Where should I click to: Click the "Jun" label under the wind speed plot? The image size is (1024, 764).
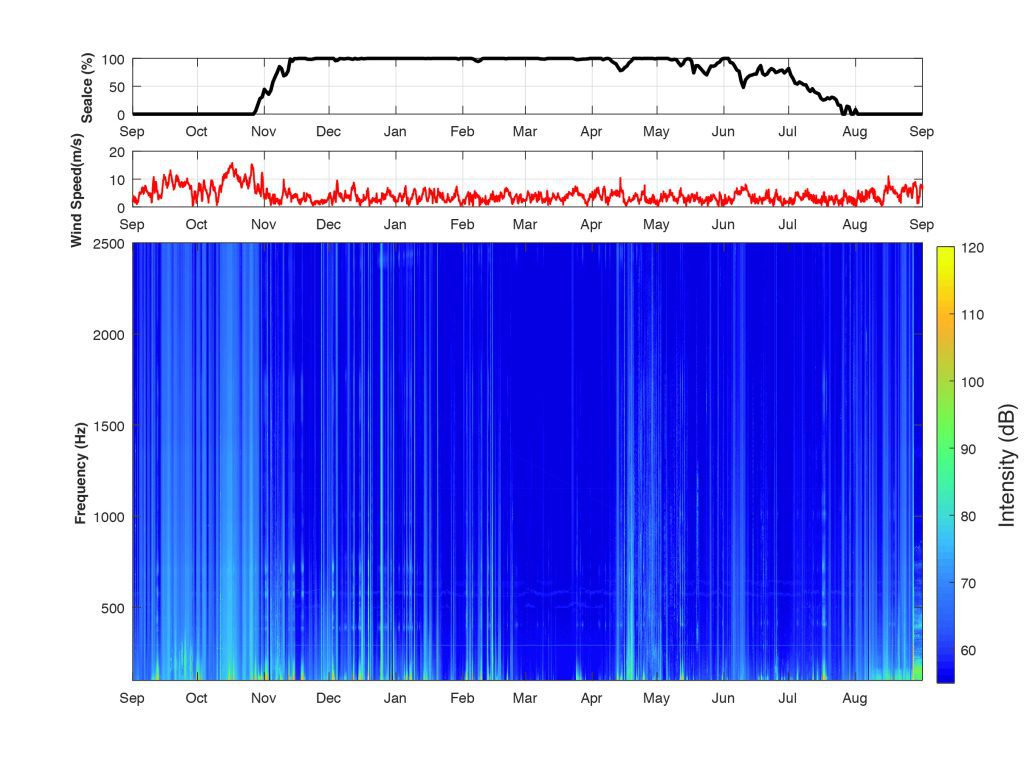click(723, 225)
